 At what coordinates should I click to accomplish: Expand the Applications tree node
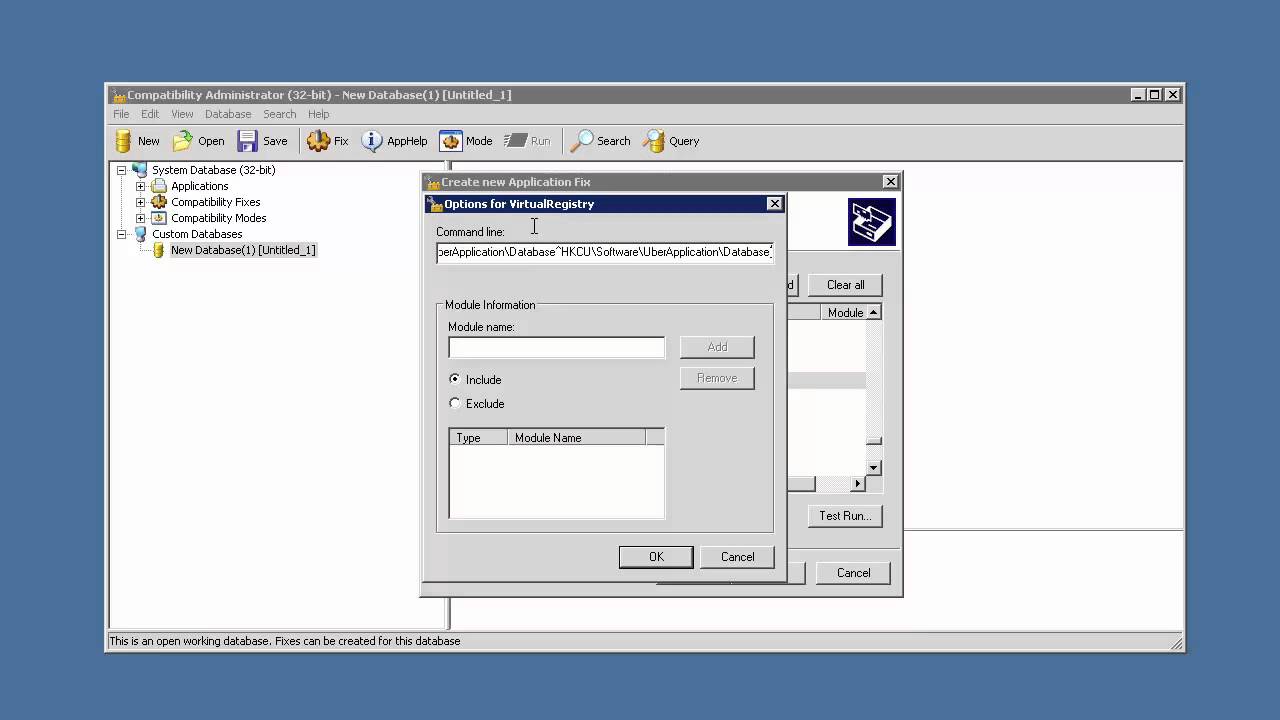(x=141, y=186)
